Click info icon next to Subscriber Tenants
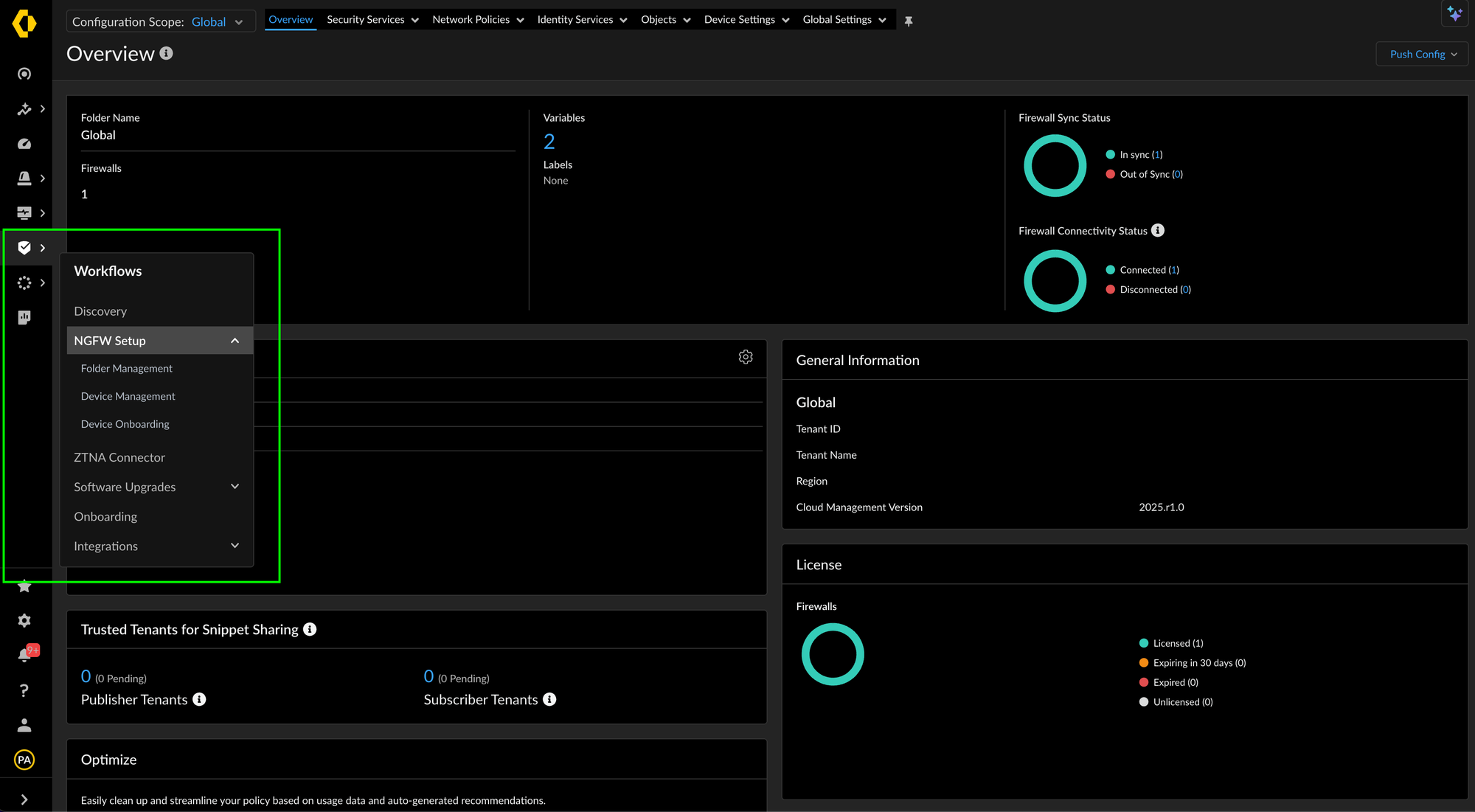The width and height of the screenshot is (1475, 812). pyautogui.click(x=549, y=699)
